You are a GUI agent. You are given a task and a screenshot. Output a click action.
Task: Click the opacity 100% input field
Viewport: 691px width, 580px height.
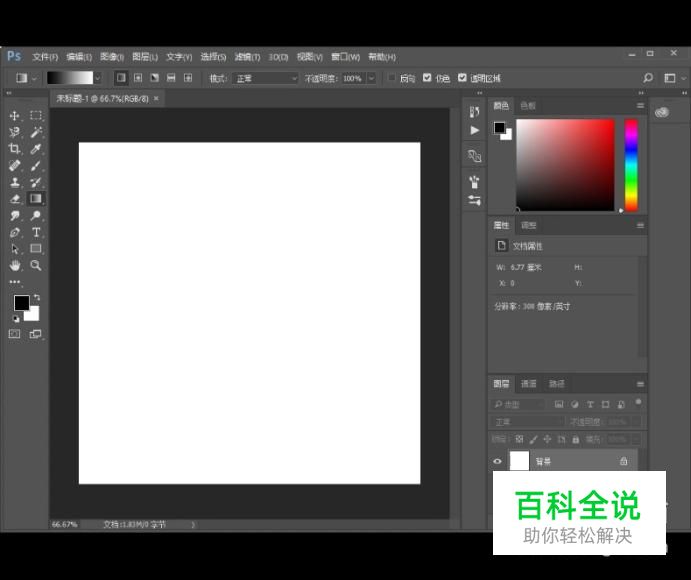(x=353, y=78)
